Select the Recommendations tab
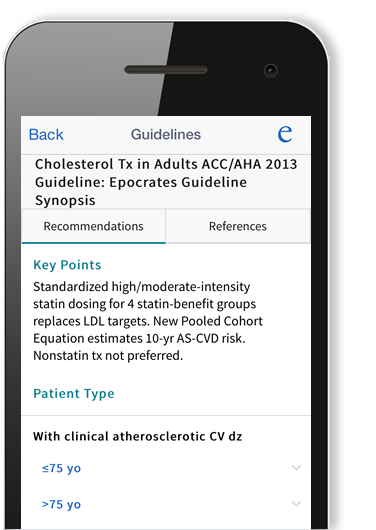The width and height of the screenshot is (376, 530). tap(93, 226)
